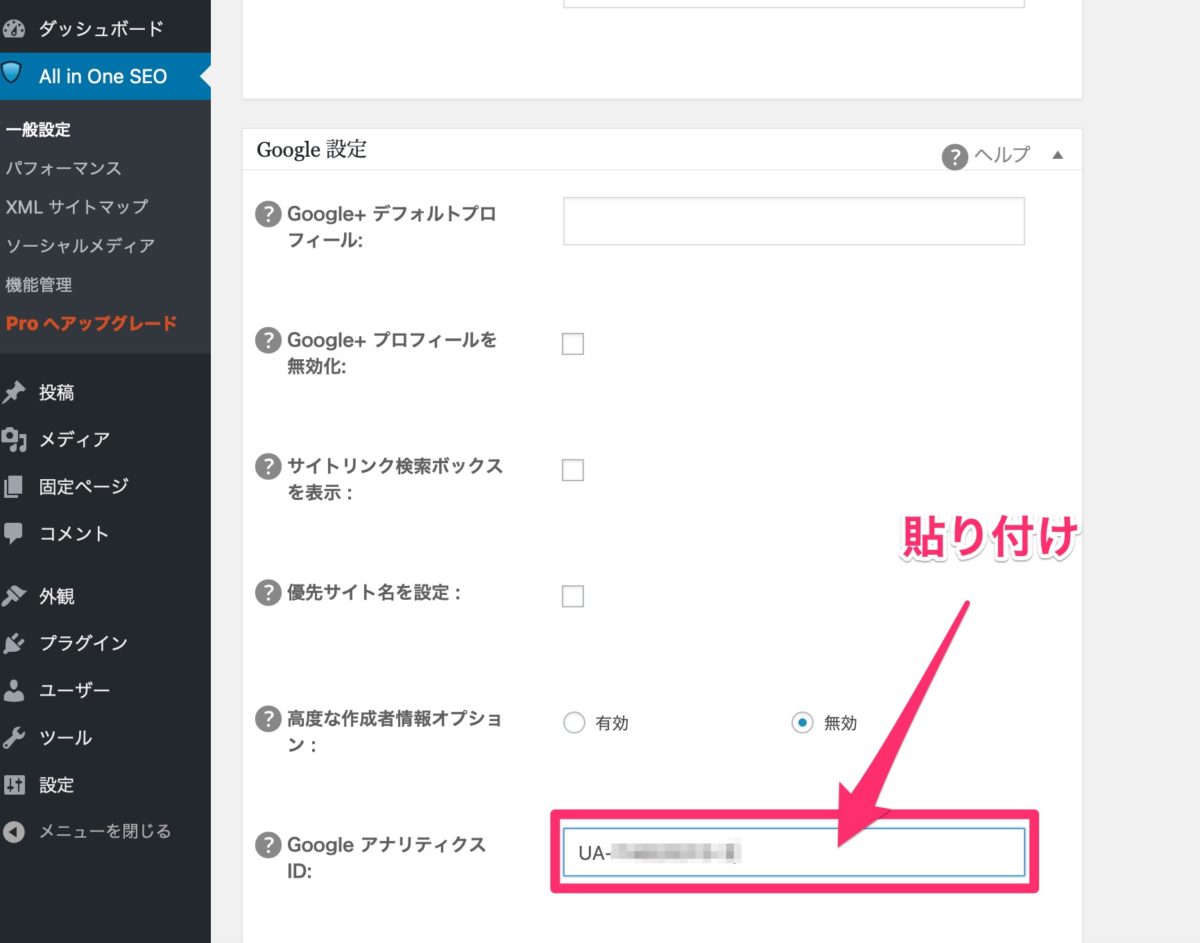1200x943 pixels.
Task: Click the Appearance paintbrush icon
Action: (x=13, y=596)
